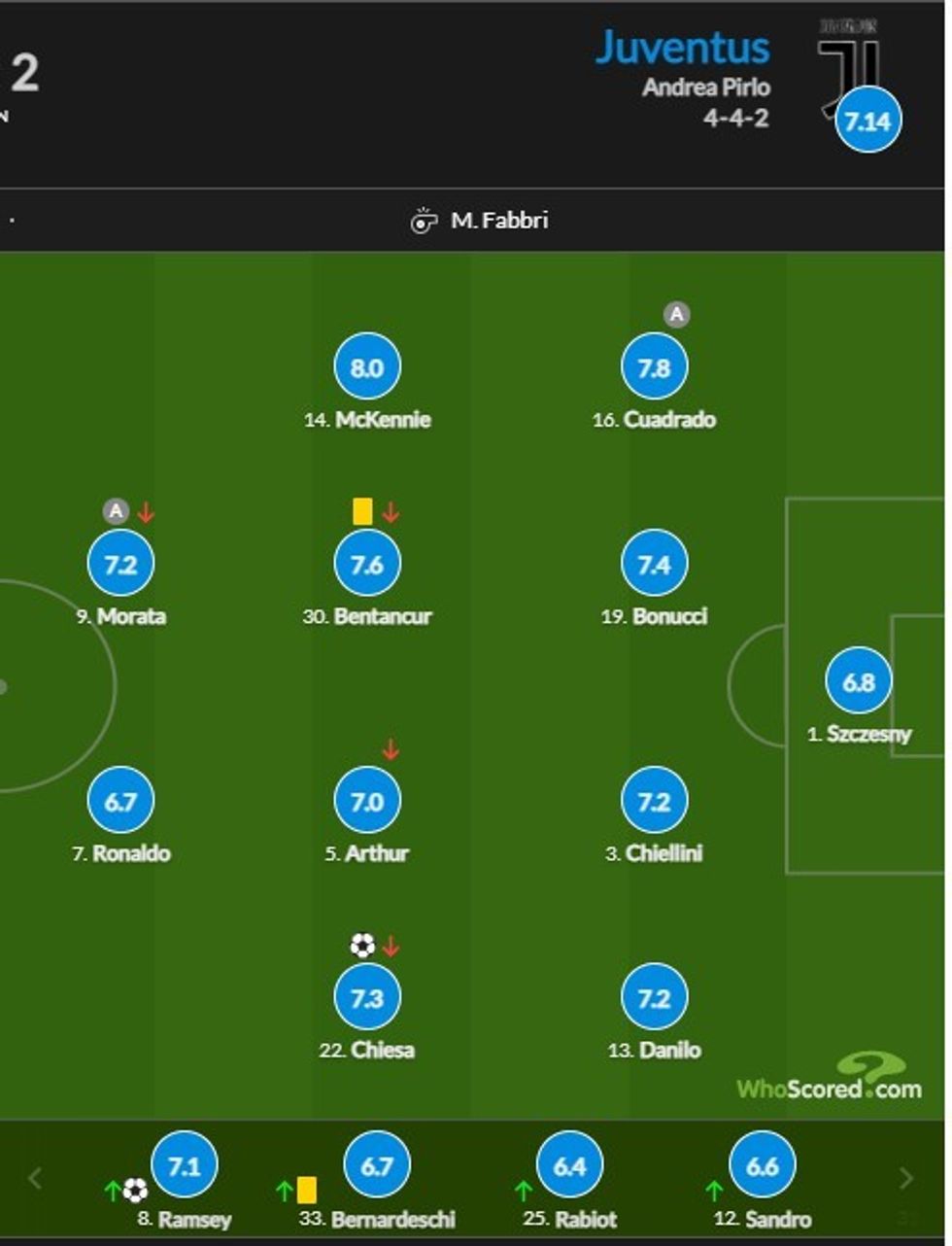952x1246 pixels.
Task: Click the referee whistle icon
Action: (424, 221)
